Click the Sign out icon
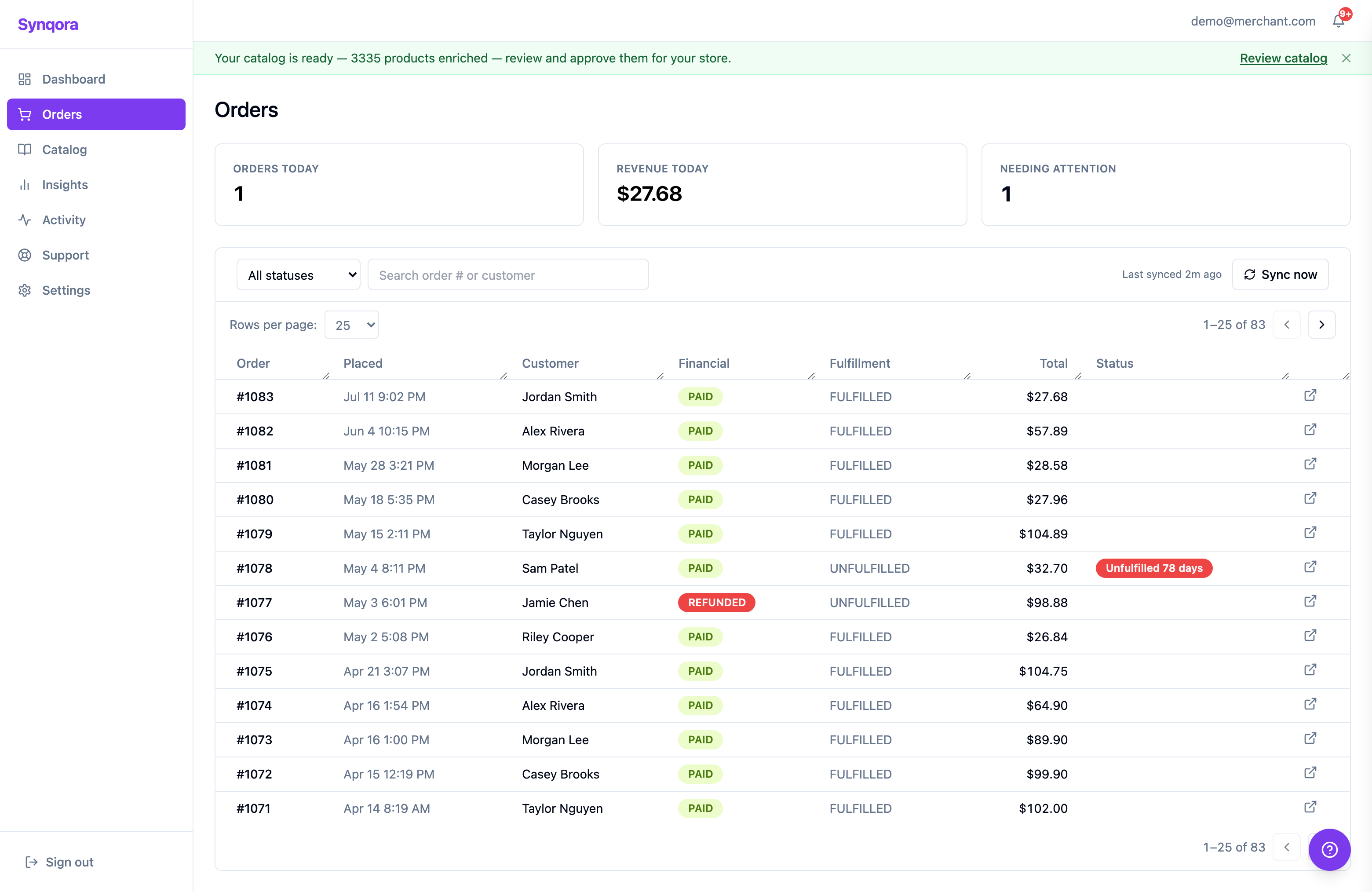This screenshot has width=1372, height=892. coord(31,862)
